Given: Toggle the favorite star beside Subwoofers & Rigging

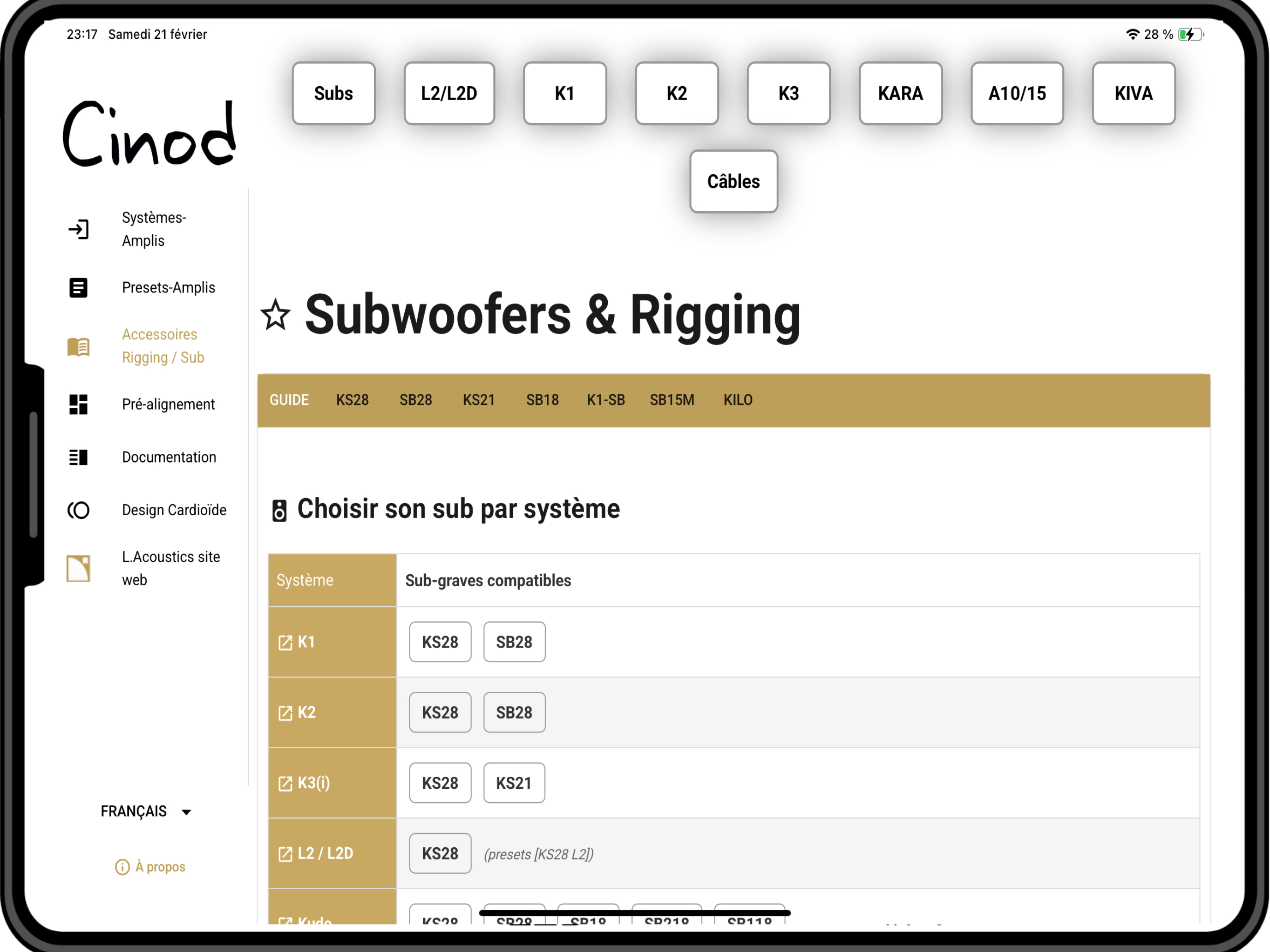Looking at the screenshot, I should (x=276, y=315).
